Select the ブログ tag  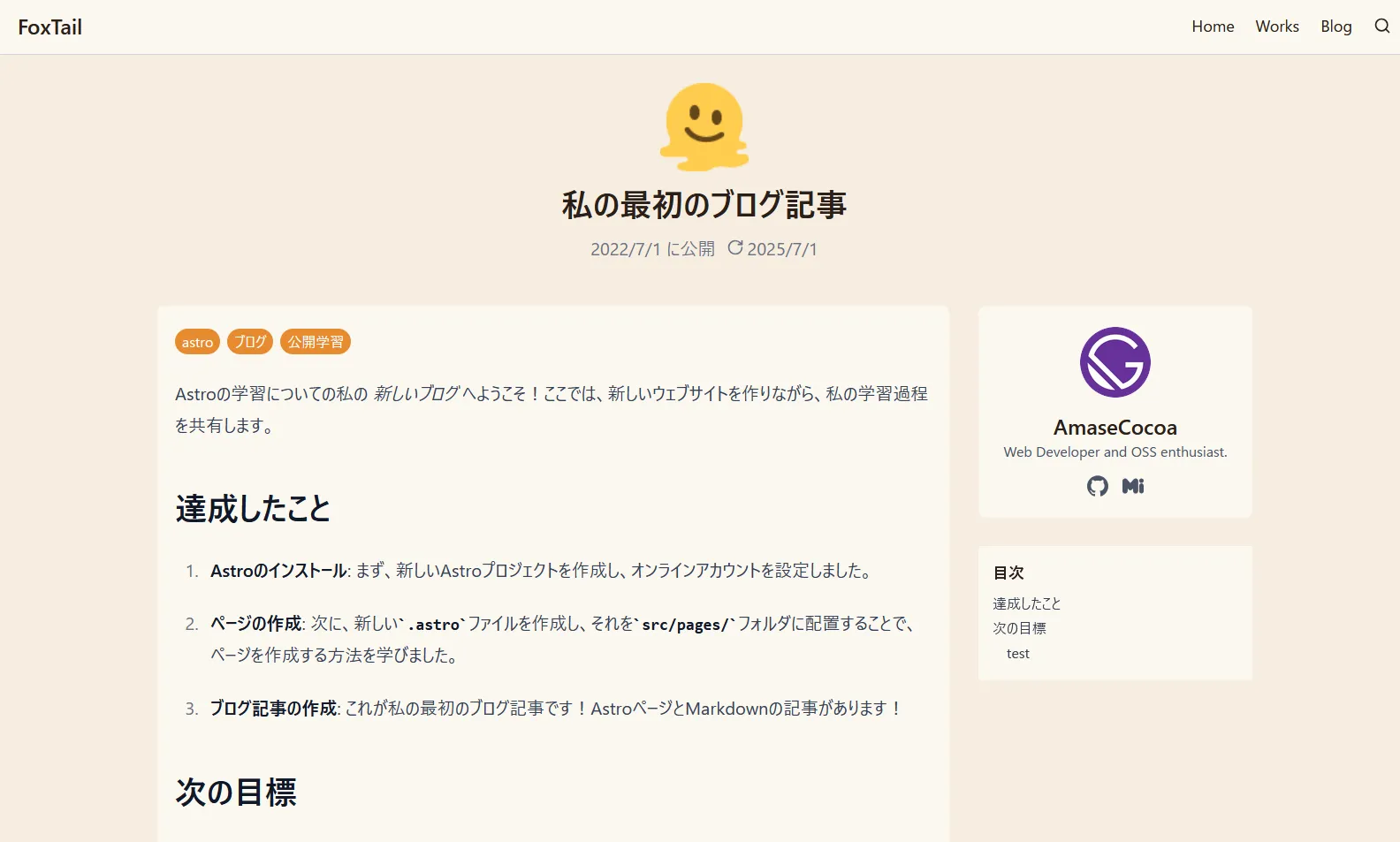coord(250,342)
